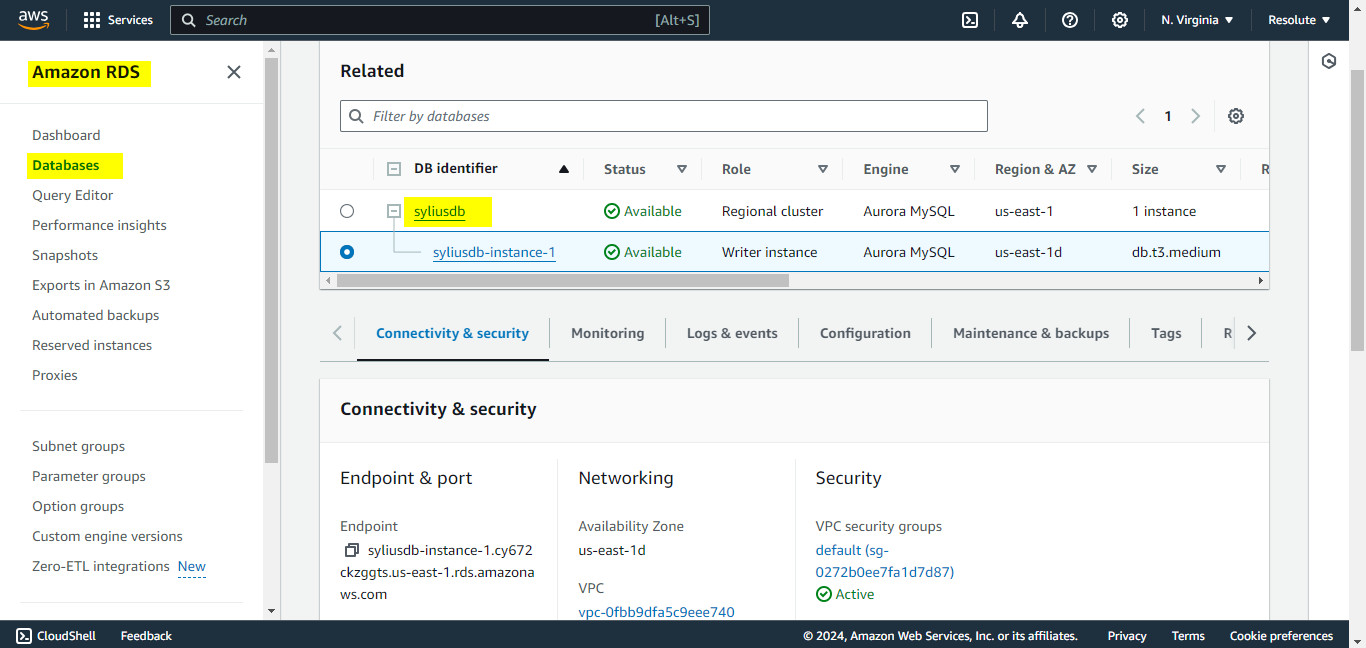Image resolution: width=1366 pixels, height=648 pixels.
Task: Open the Services grid menu
Action: [118, 20]
